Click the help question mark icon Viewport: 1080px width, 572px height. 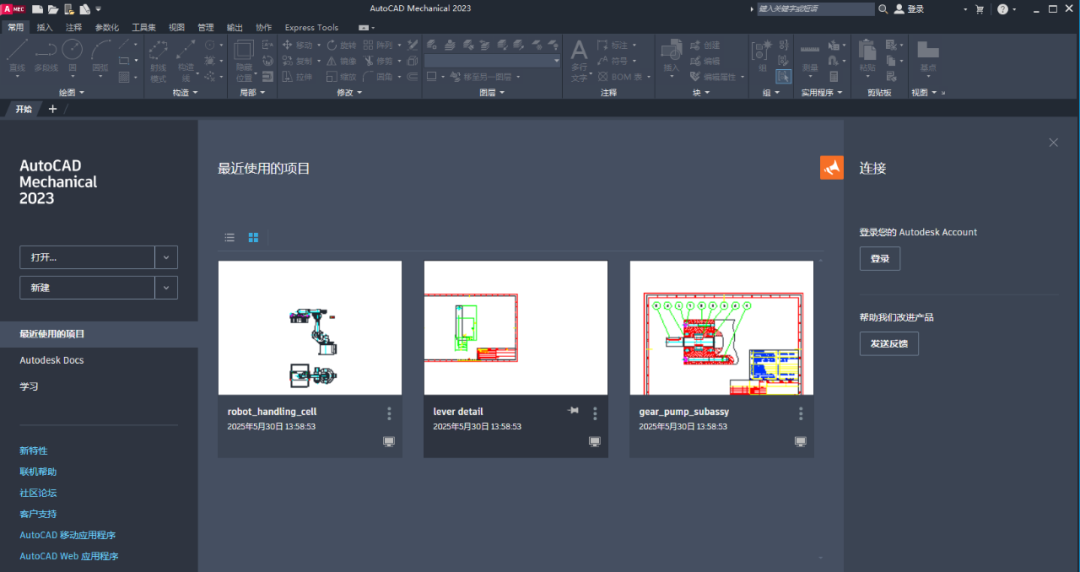coord(1002,9)
